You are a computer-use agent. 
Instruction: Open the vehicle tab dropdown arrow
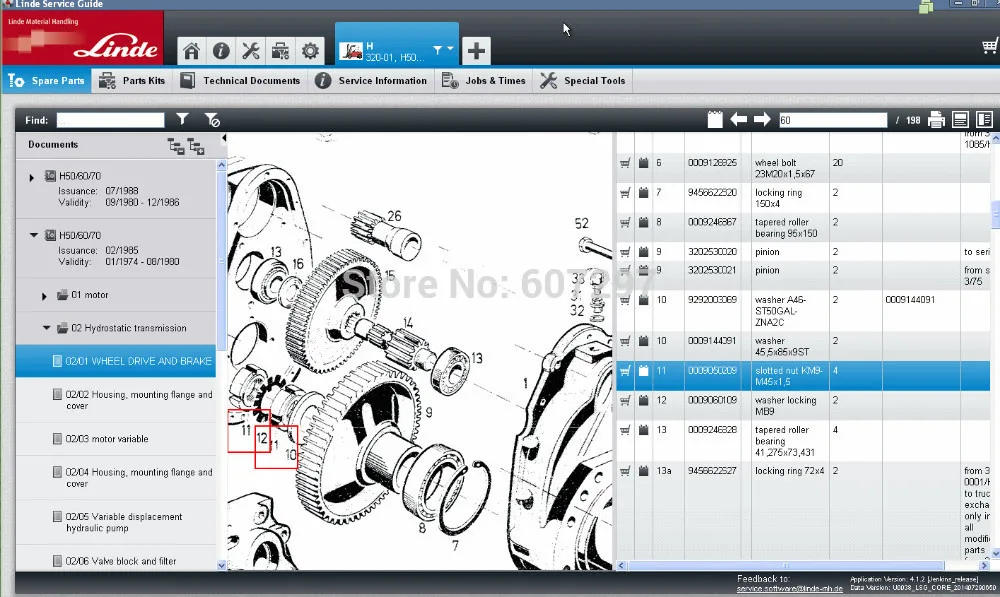[450, 48]
